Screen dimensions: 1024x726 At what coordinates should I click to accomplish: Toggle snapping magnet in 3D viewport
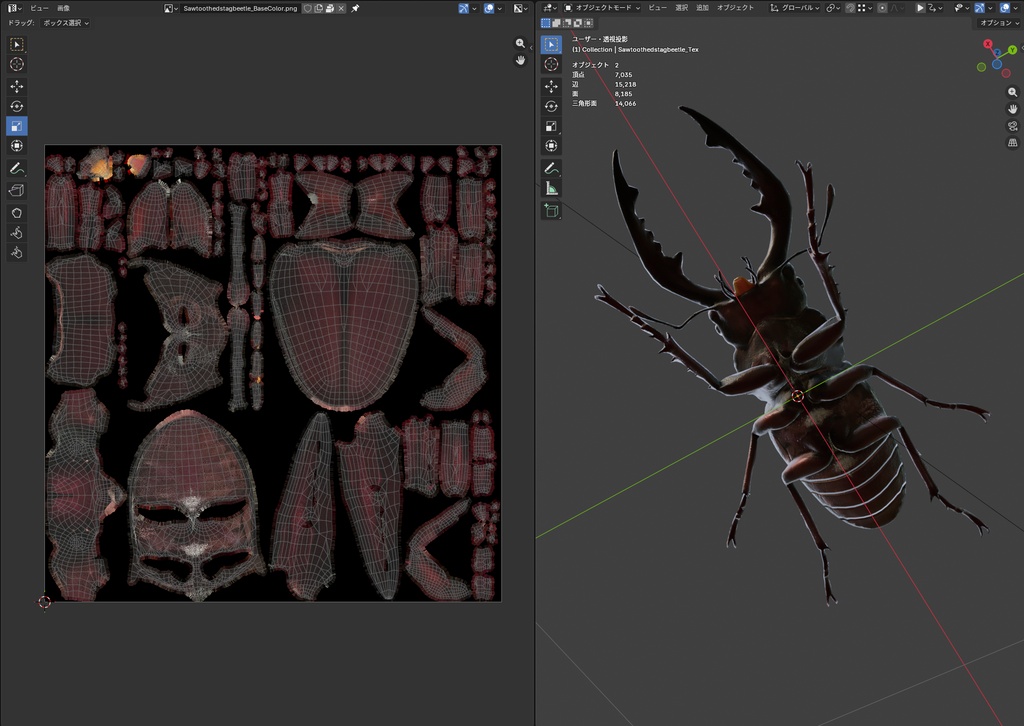coord(850,8)
